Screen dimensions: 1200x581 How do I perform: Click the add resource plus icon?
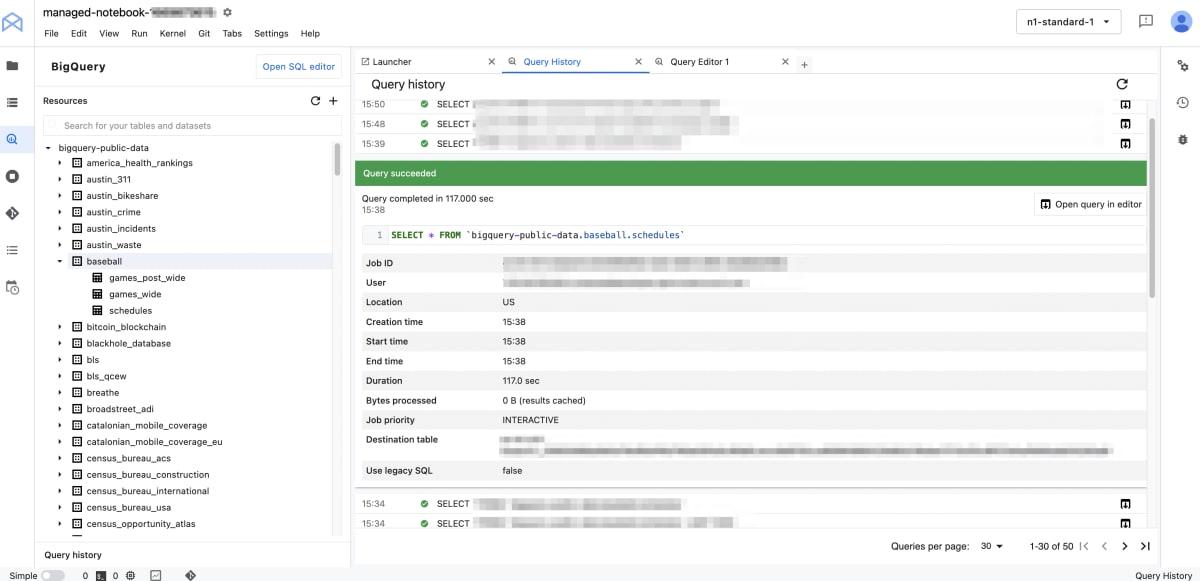click(x=334, y=101)
